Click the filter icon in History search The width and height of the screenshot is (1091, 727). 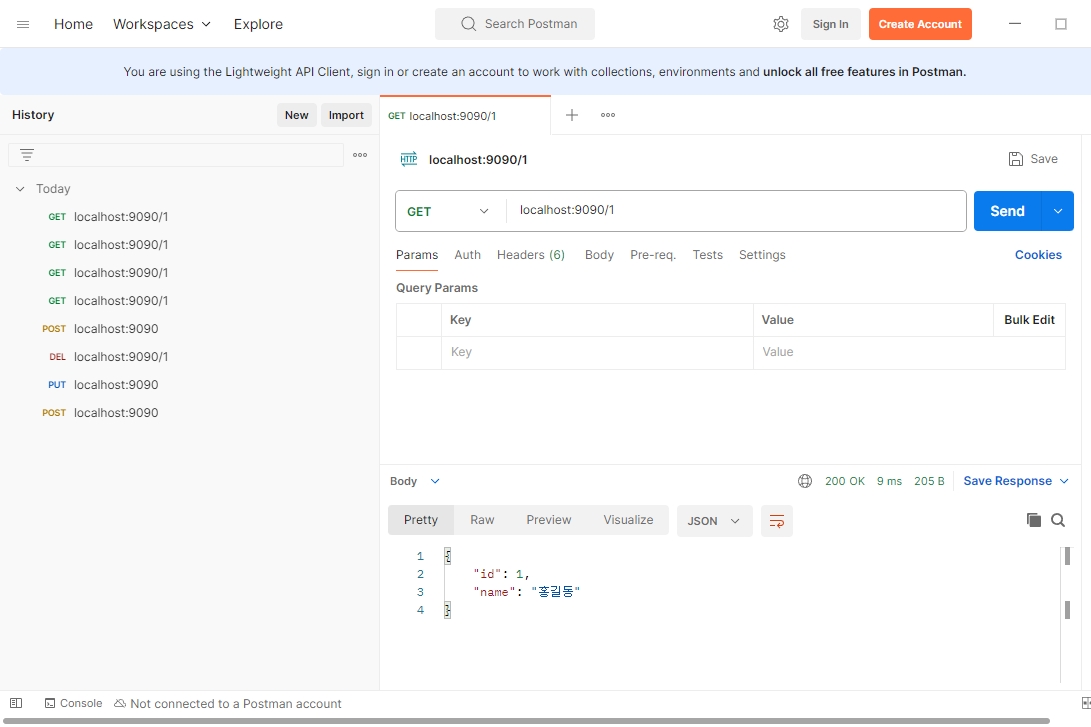point(26,154)
